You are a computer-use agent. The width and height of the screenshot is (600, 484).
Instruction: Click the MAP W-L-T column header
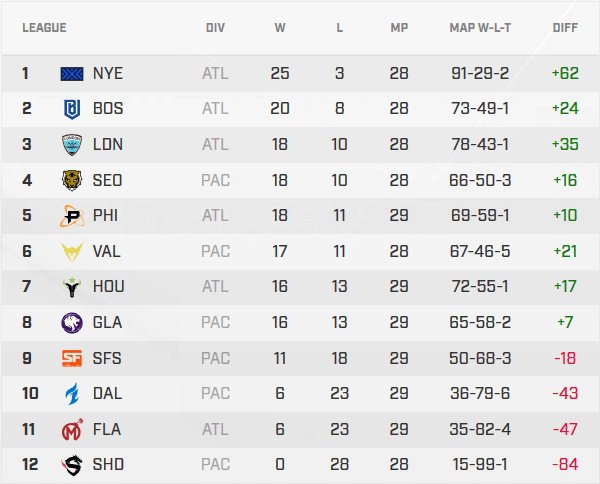pos(480,28)
